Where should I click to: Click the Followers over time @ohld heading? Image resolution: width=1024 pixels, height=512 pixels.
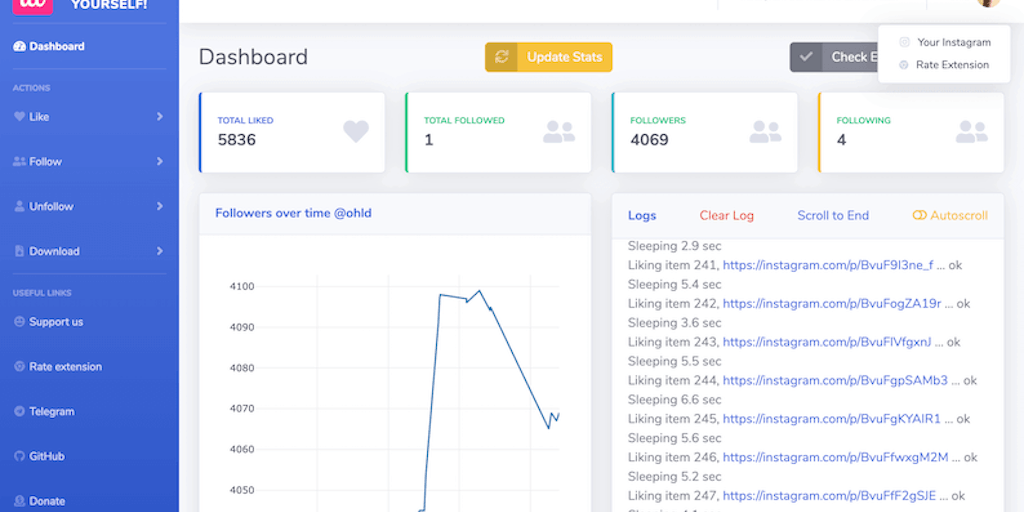293,213
